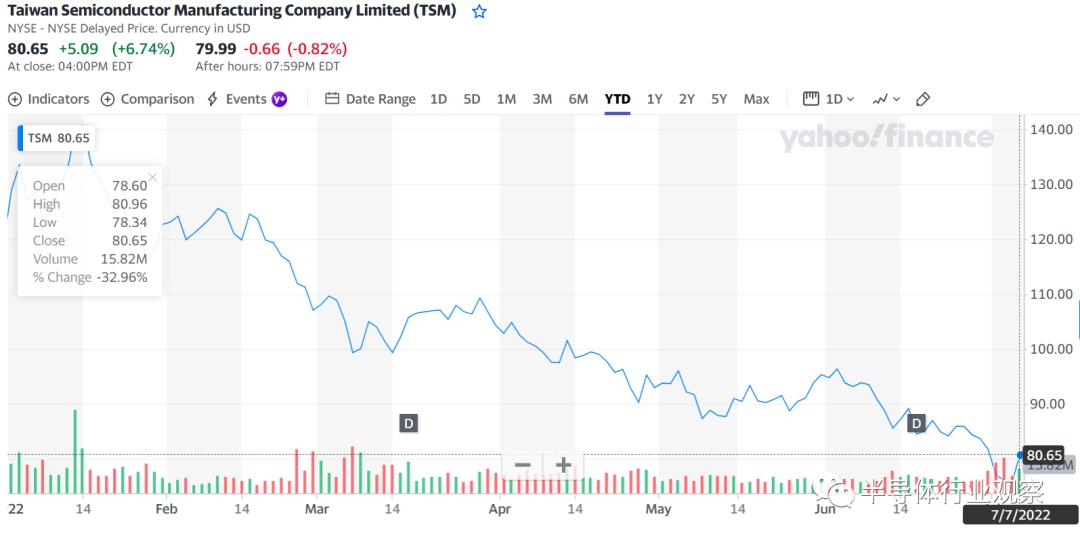The width and height of the screenshot is (1080, 540).
Task: Select the 6M range tab
Action: pos(578,99)
